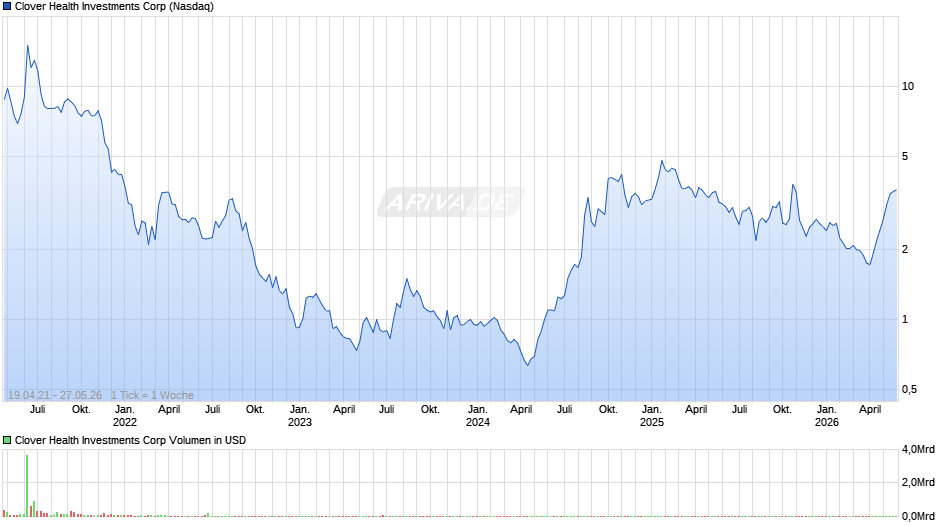
Task: Click the price axis label '1'
Action: point(905,320)
